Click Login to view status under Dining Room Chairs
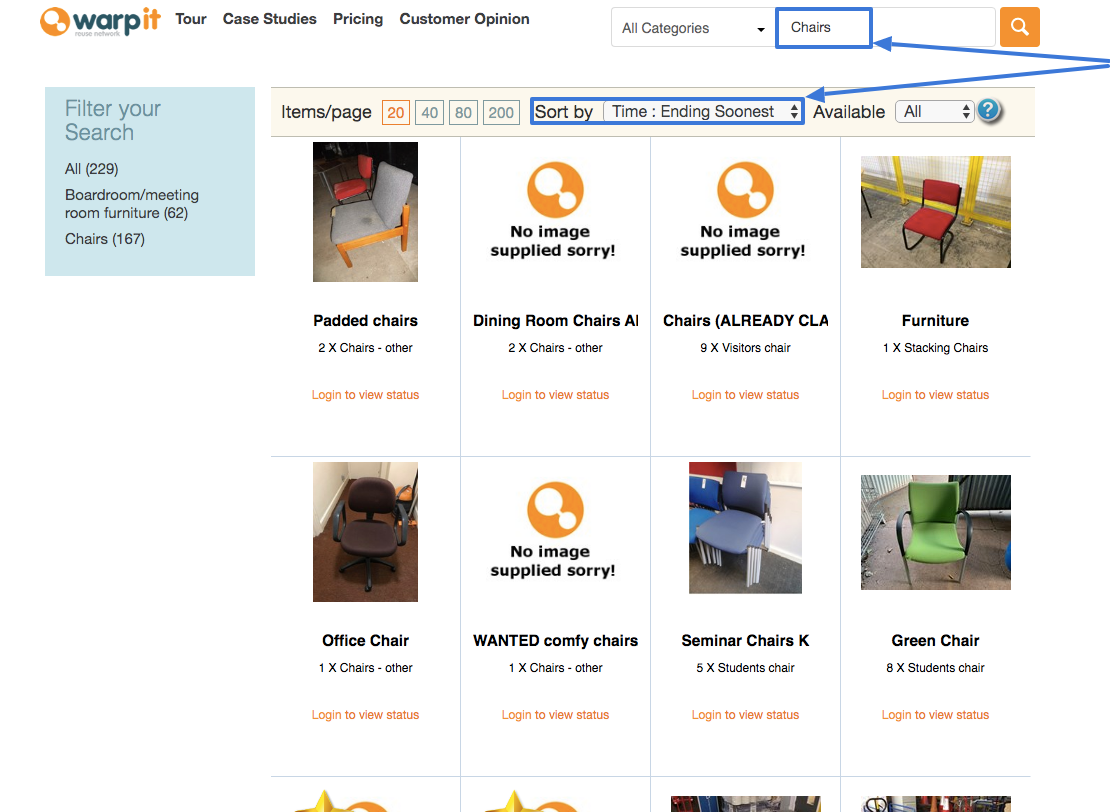This screenshot has width=1110, height=812. (x=555, y=395)
